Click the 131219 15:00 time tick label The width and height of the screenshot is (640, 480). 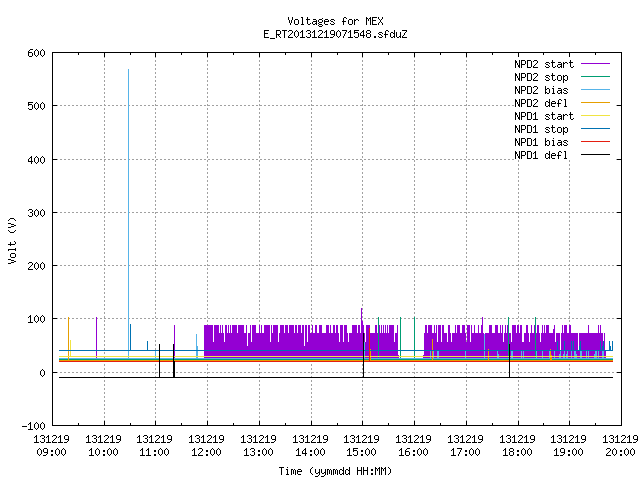(361, 445)
